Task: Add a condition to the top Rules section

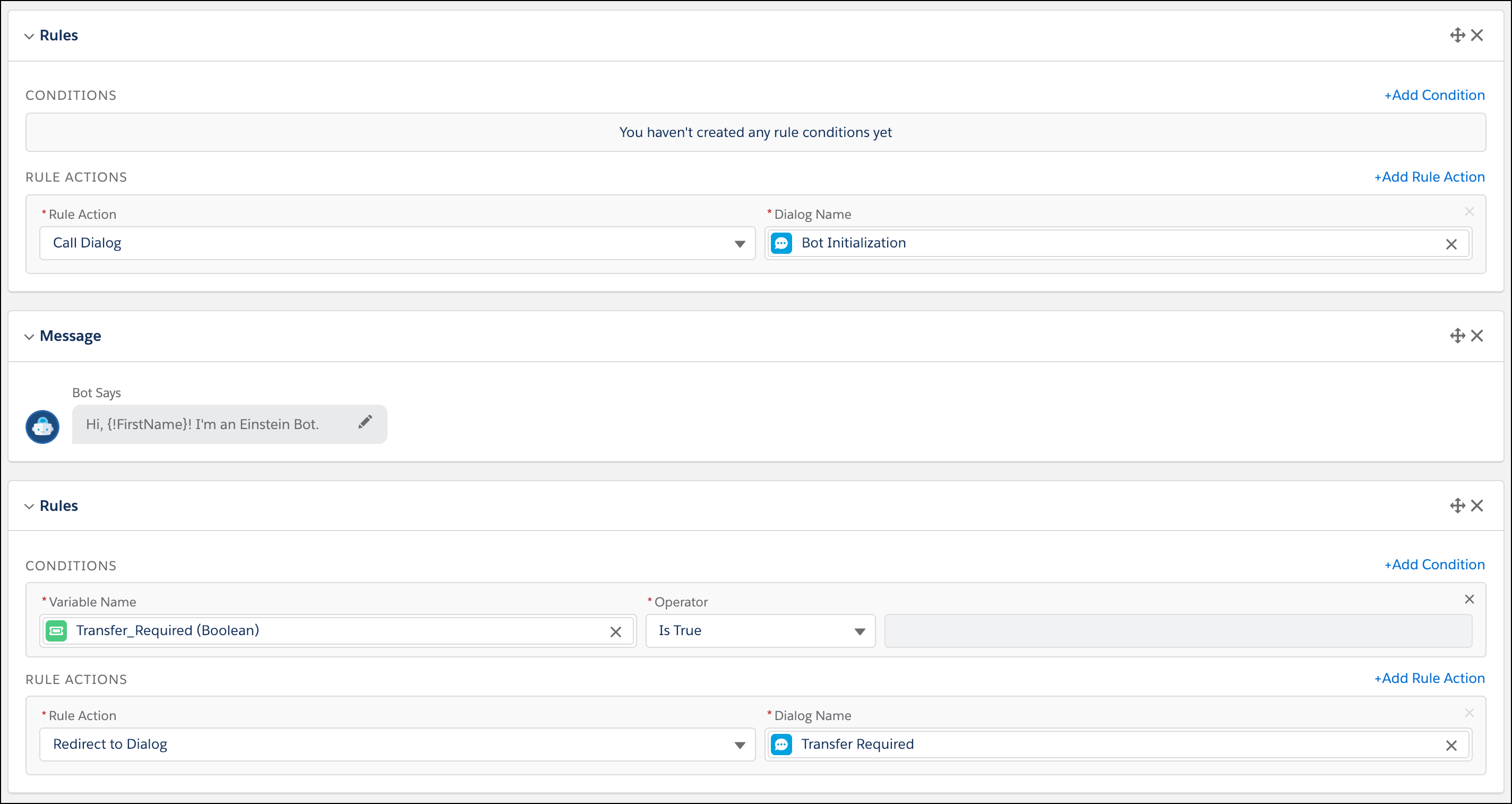Action: click(x=1434, y=95)
